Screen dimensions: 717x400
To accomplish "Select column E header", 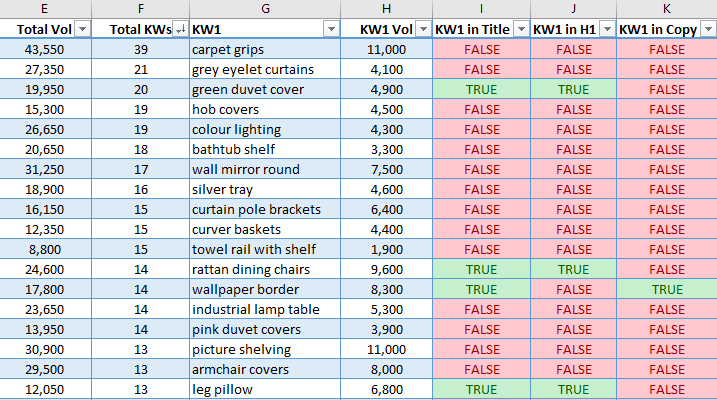I will click(x=45, y=9).
